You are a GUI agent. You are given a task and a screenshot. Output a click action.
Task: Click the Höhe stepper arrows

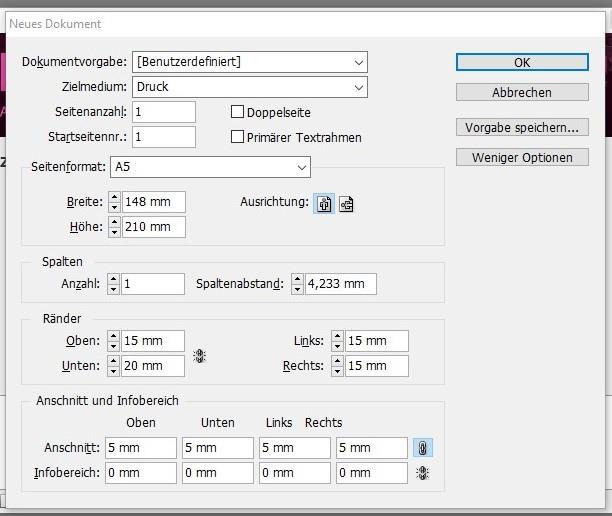coord(114,227)
